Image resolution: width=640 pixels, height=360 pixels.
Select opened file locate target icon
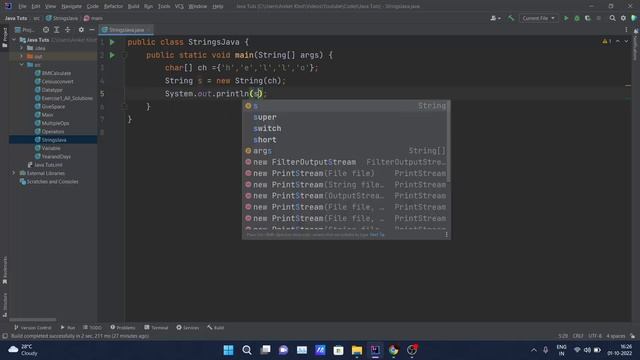pos(46,30)
